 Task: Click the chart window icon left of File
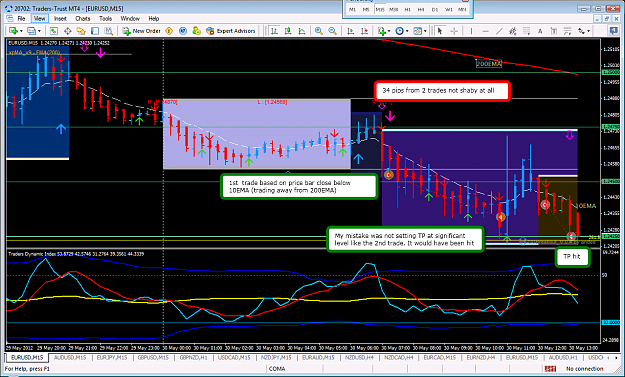coord(9,18)
